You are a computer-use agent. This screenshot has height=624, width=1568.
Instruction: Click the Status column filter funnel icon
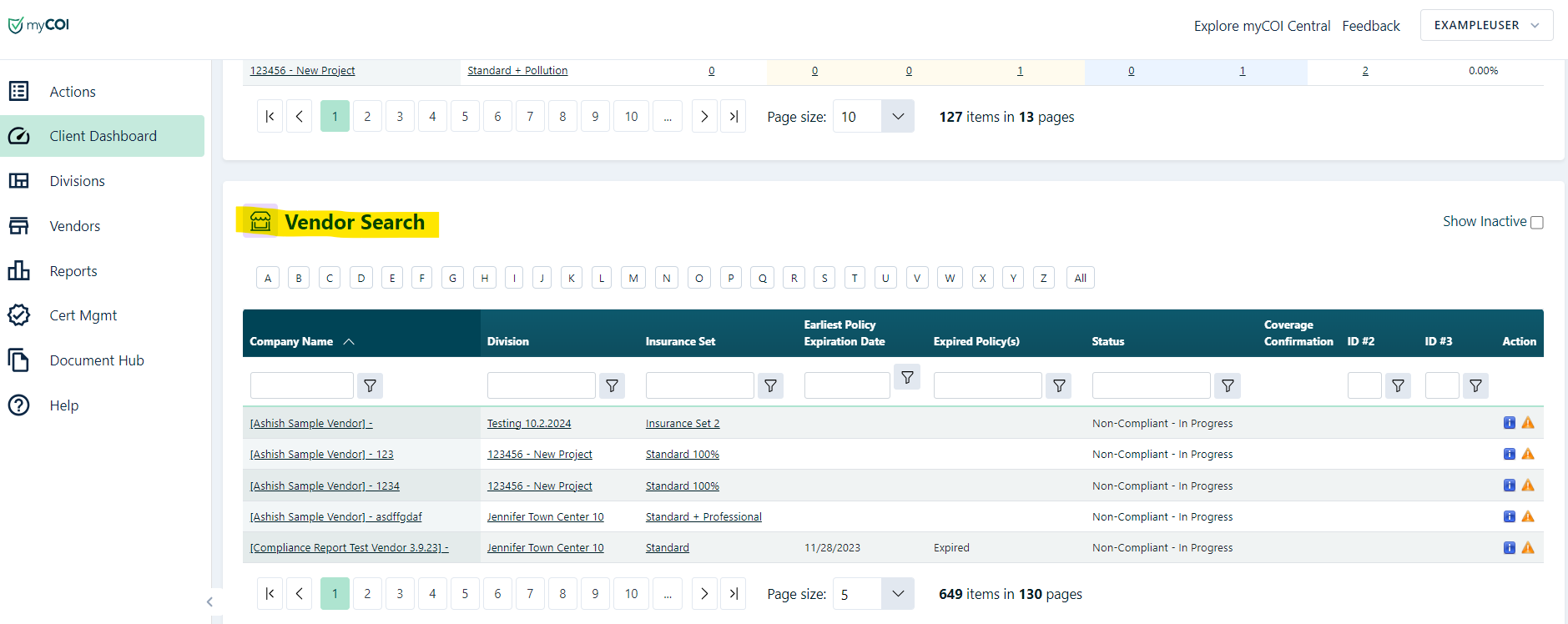point(1228,385)
